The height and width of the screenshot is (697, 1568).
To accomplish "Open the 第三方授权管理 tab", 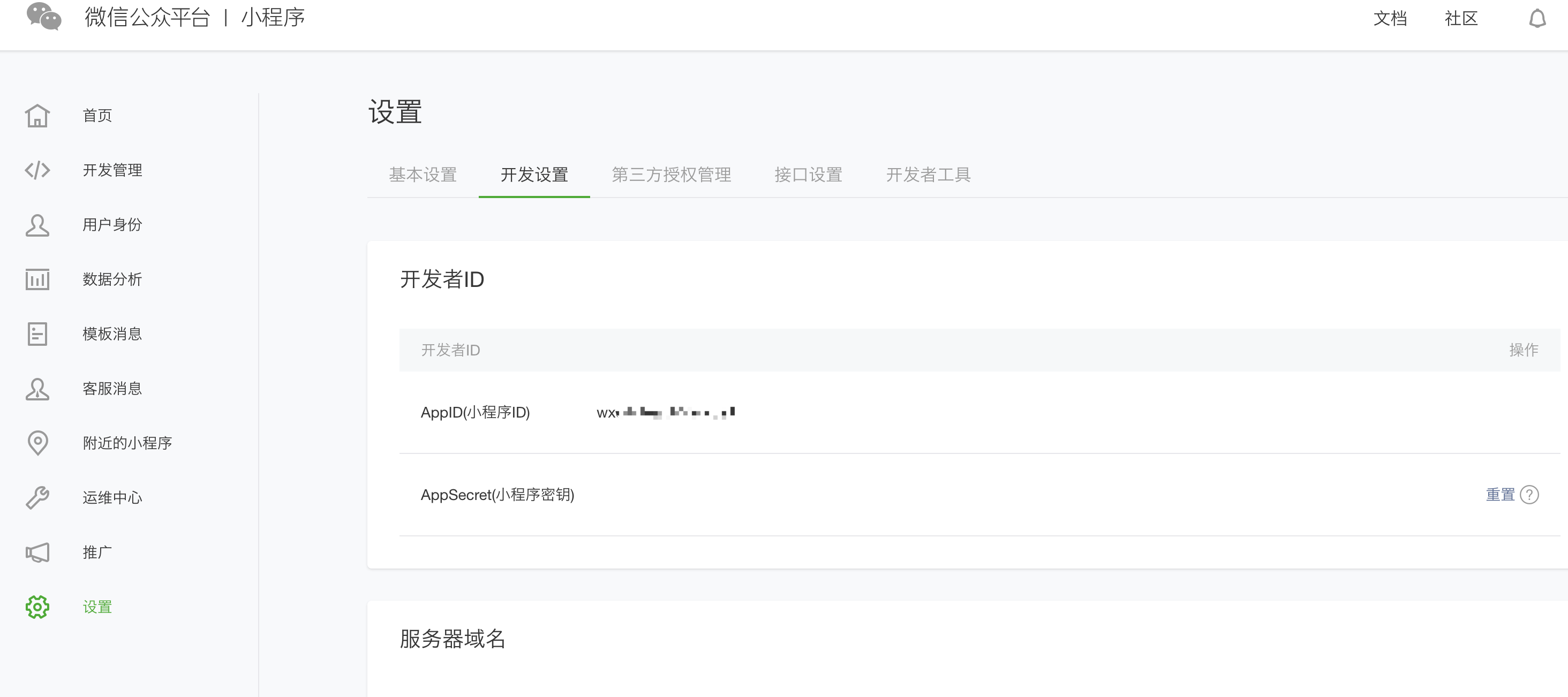I will pos(671,175).
